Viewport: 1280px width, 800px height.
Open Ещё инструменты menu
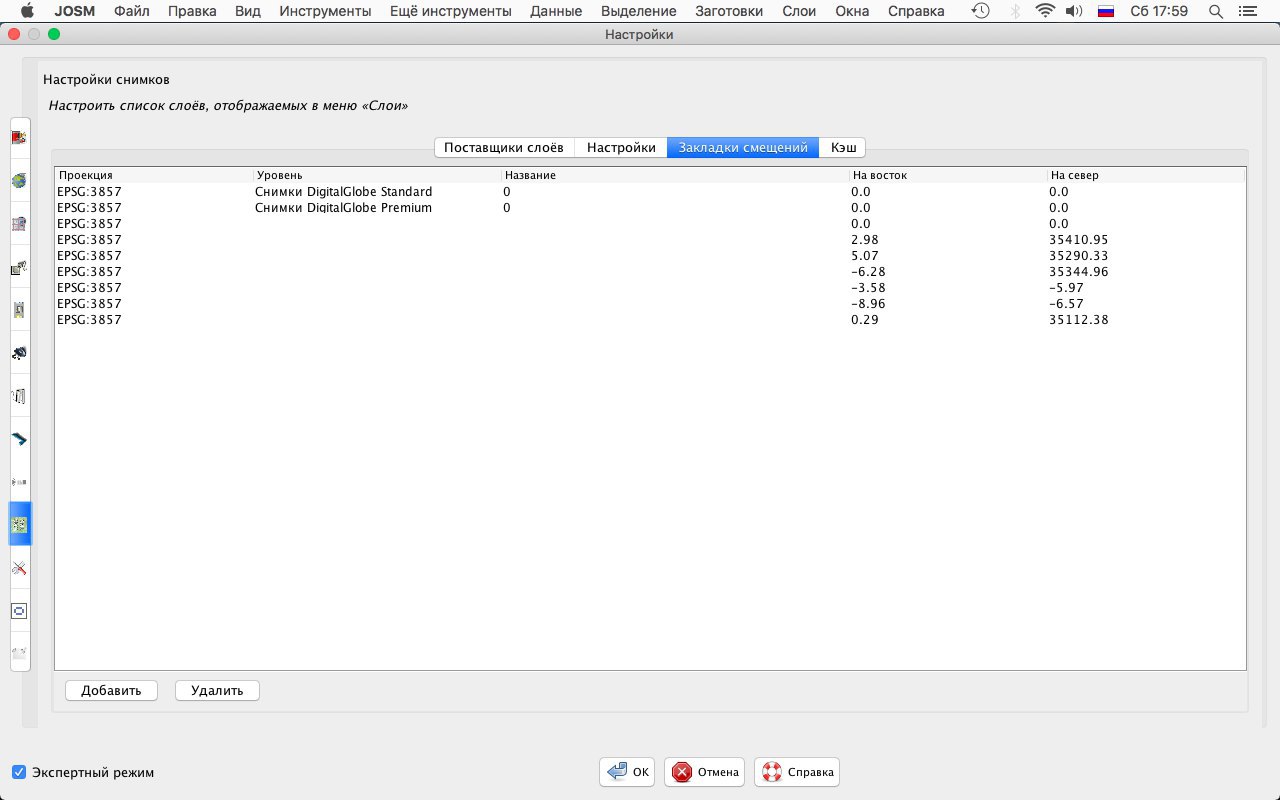tap(450, 11)
